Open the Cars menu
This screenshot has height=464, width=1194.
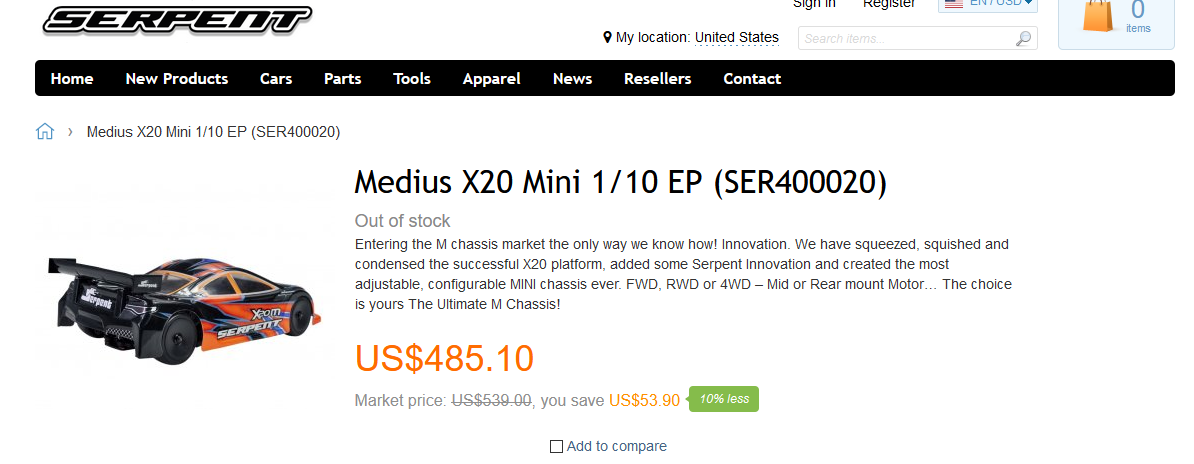click(x=276, y=78)
